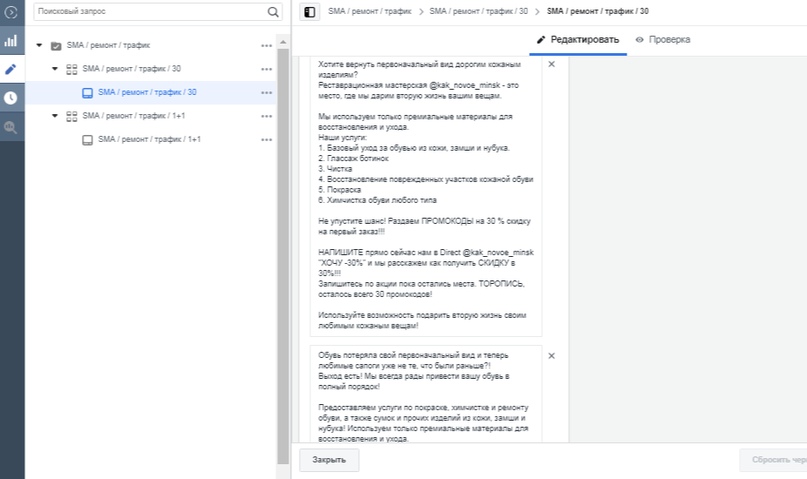Click text line 'Наши услуги:'
This screenshot has width=807, height=479.
(342, 138)
